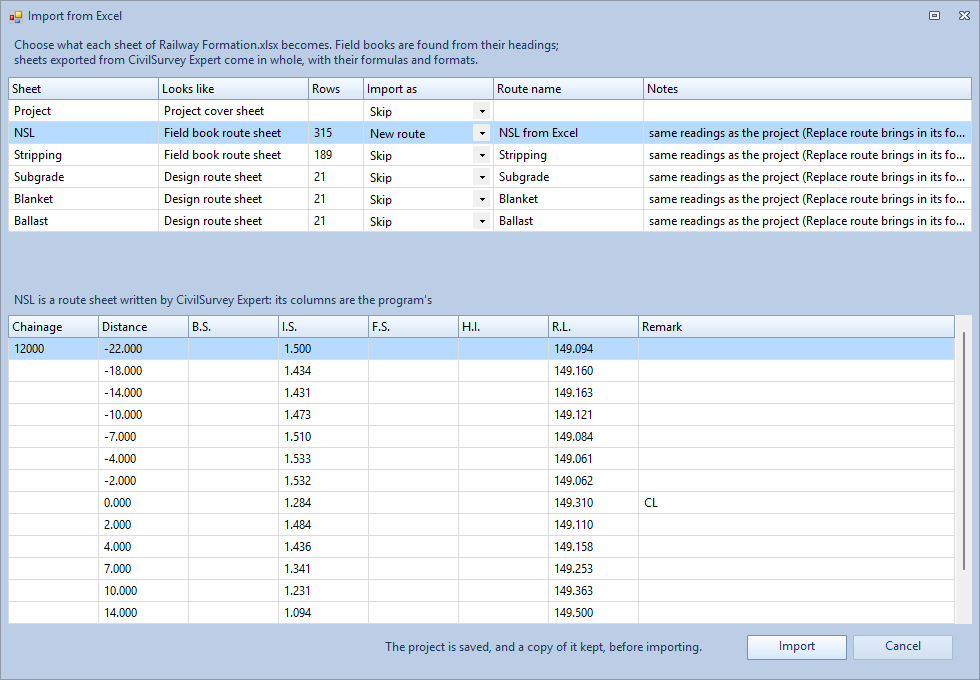This screenshot has width=980, height=680.
Task: Click the Import as column header
Action: pyautogui.click(x=428, y=89)
